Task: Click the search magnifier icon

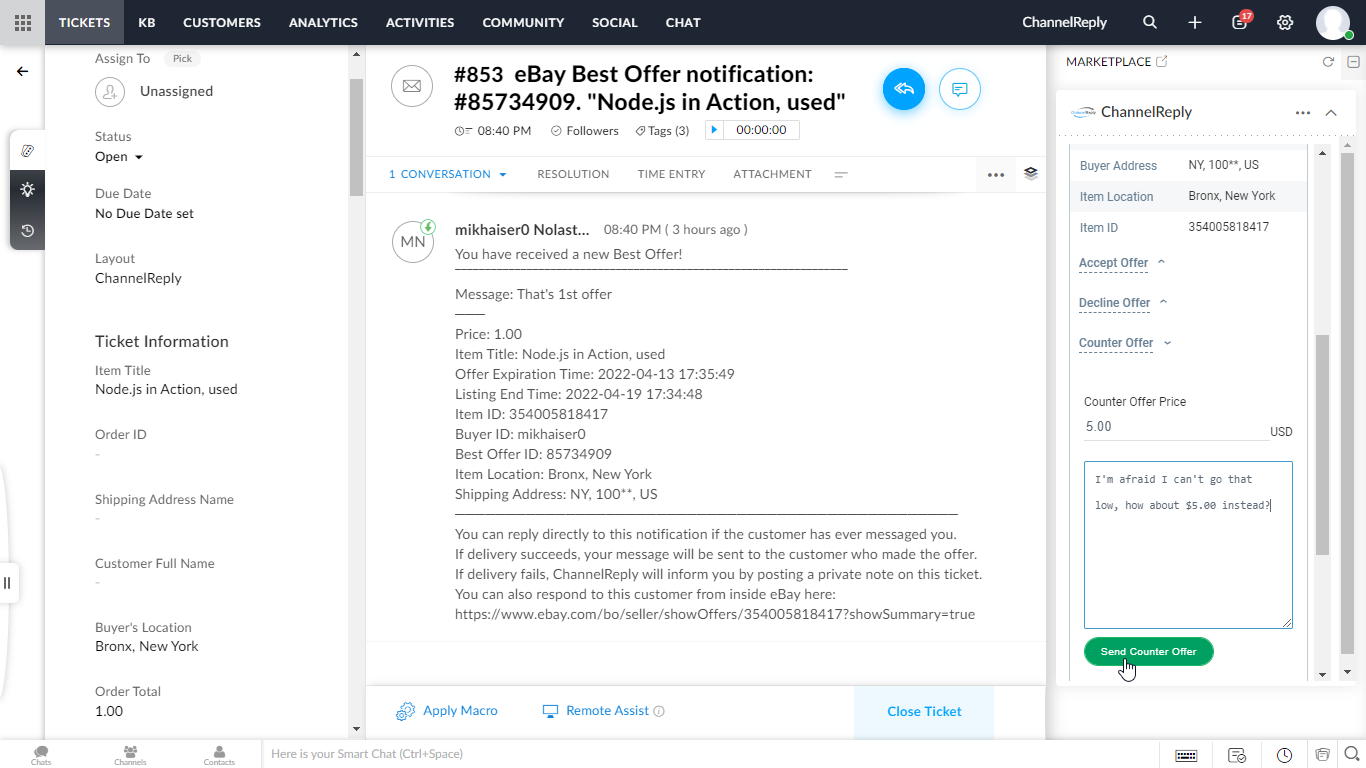Action: point(1150,22)
